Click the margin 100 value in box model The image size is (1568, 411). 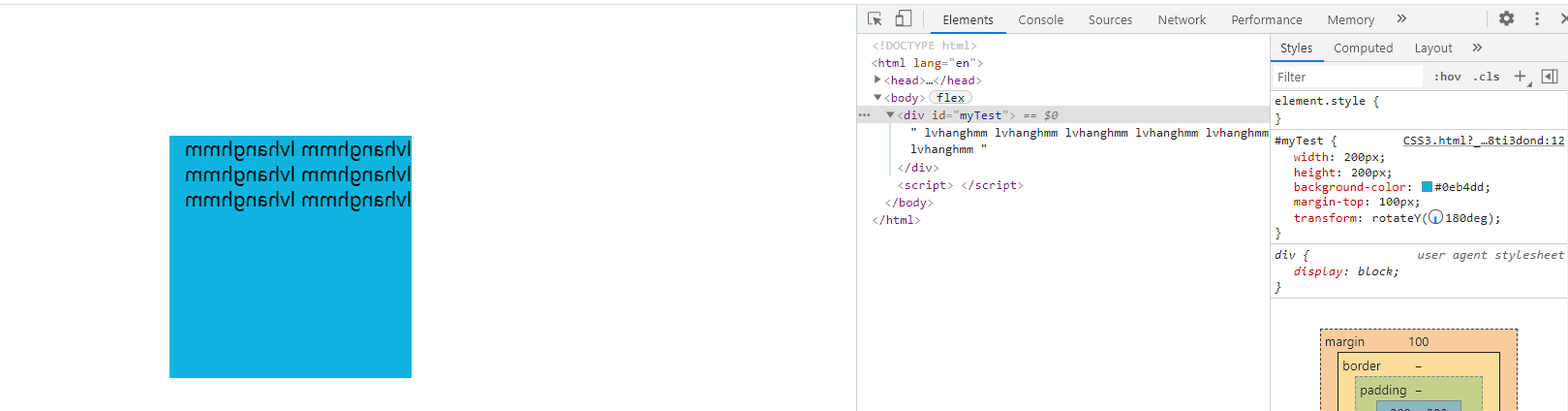(x=1419, y=341)
